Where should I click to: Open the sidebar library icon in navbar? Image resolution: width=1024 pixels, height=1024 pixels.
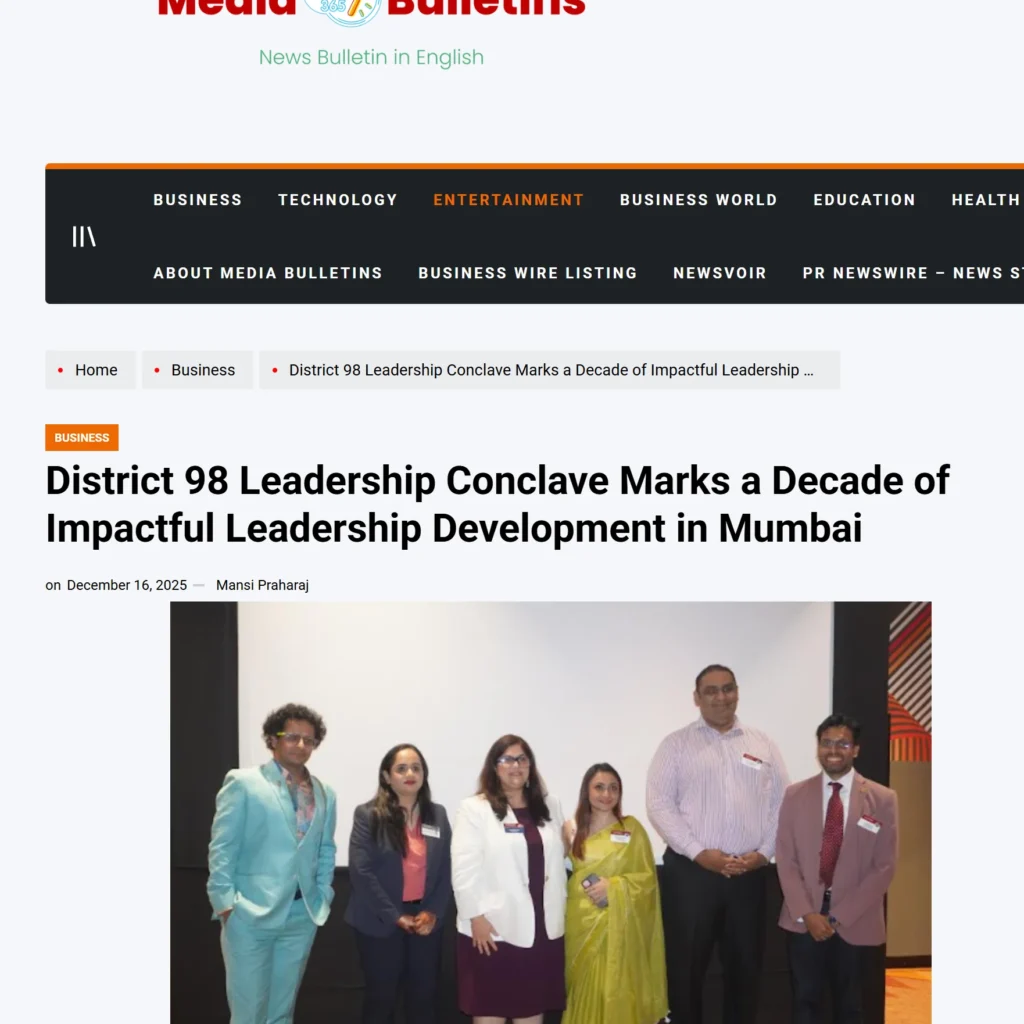(x=84, y=236)
